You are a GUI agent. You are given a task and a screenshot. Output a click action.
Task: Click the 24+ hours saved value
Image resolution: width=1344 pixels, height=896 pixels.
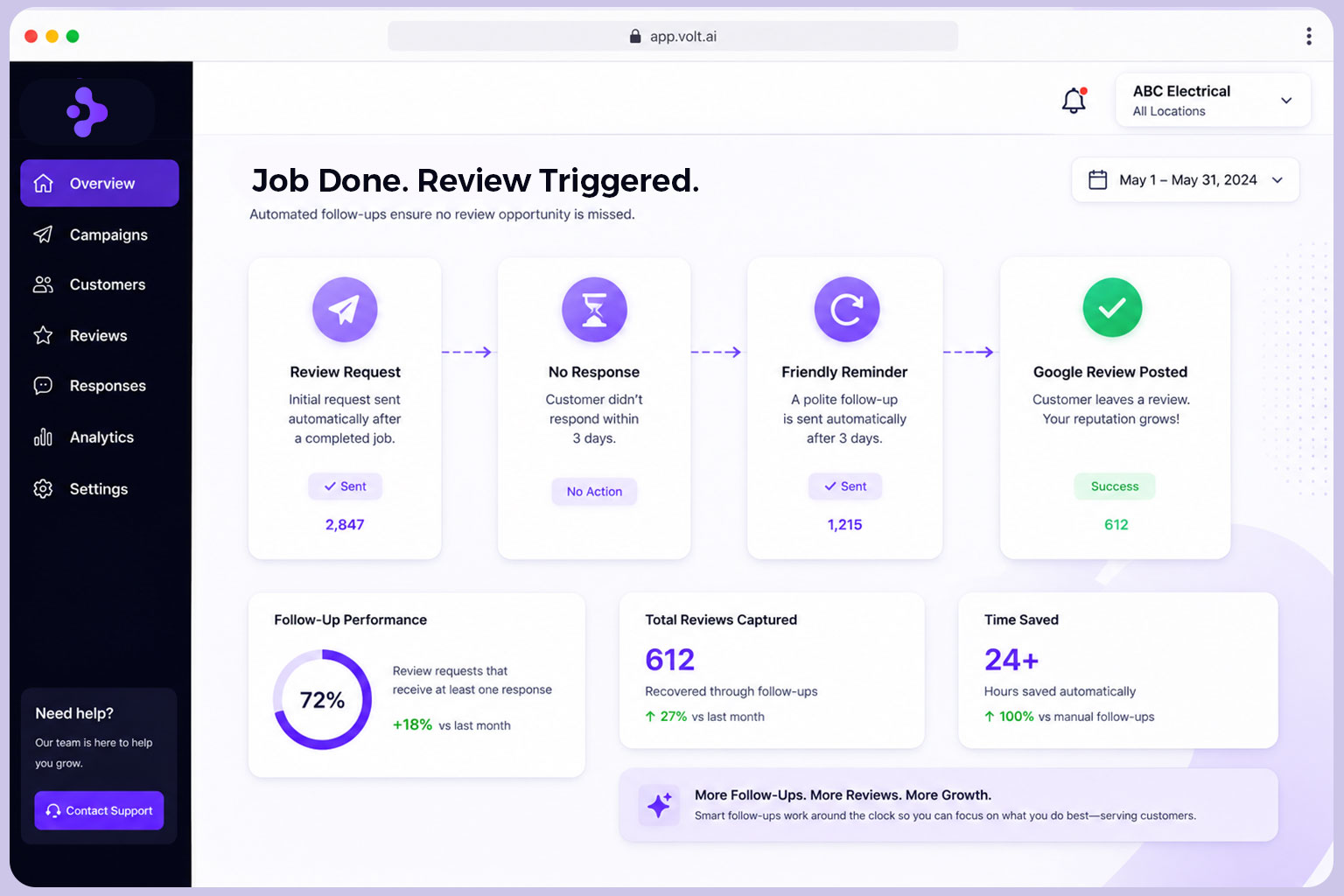[1011, 659]
